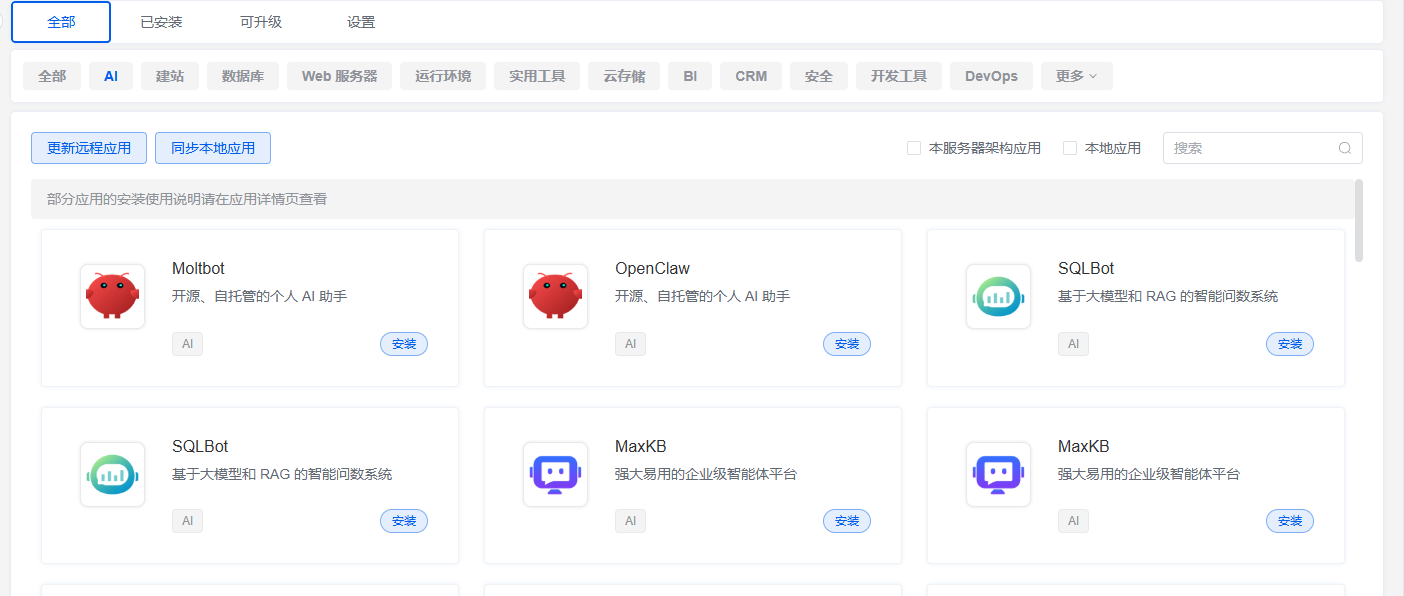1404x596 pixels.
Task: Open SQLBot icon in the second row
Action: (x=112, y=474)
